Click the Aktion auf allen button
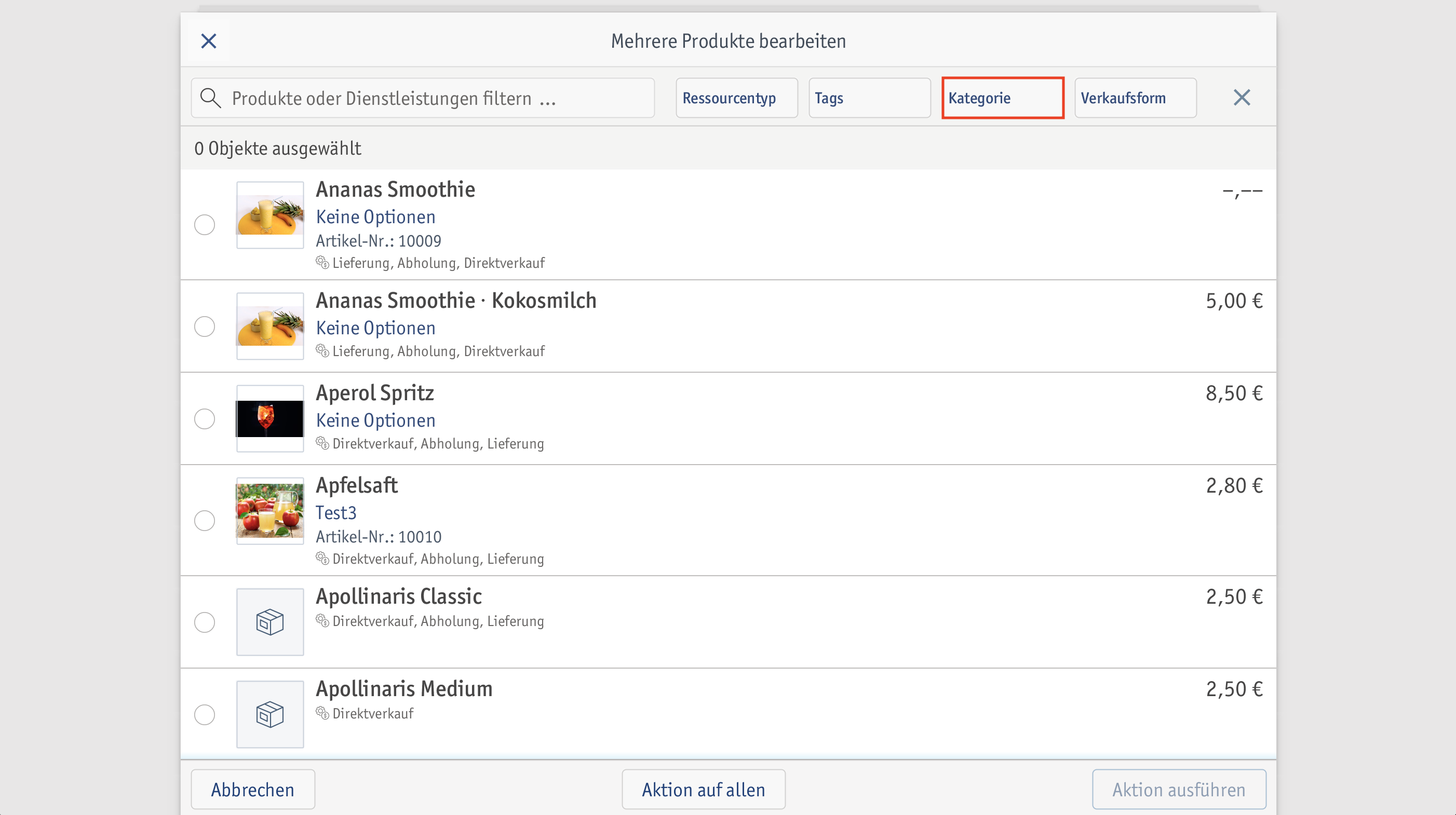Image resolution: width=1456 pixels, height=815 pixels. [x=703, y=789]
